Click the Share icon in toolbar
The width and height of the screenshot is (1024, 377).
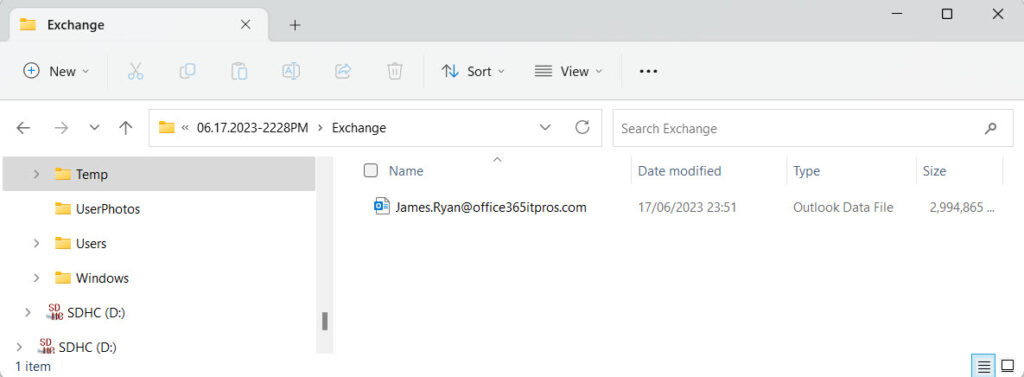pyautogui.click(x=343, y=71)
